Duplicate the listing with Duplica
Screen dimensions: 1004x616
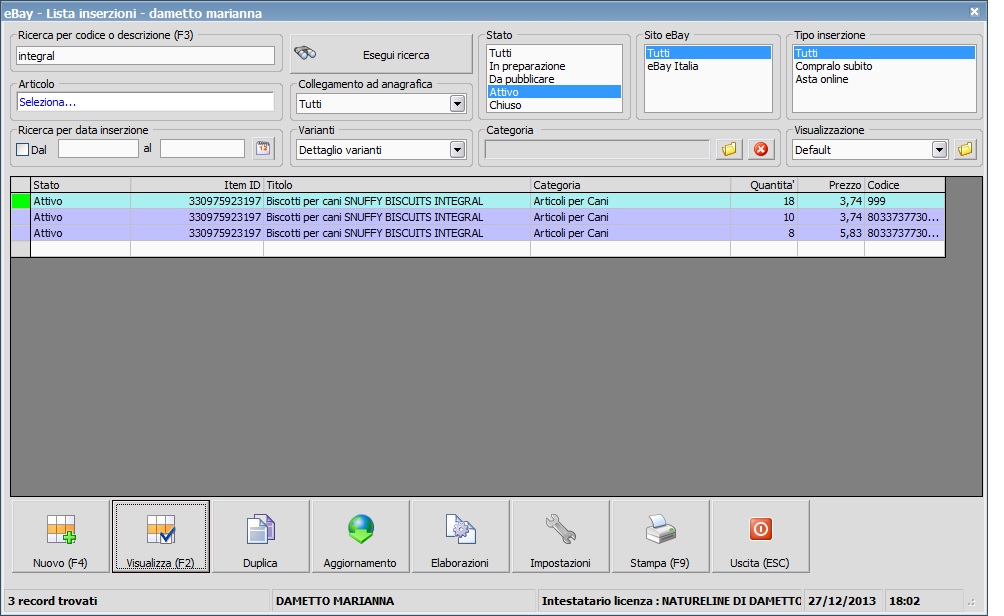[261, 536]
